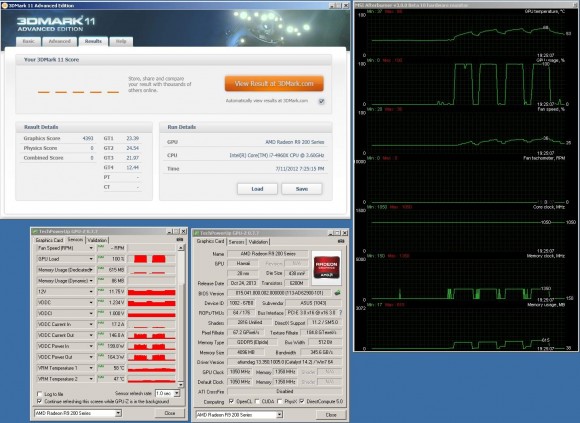580x423 pixels.
Task: Open the GPU selector in Sensors window
Action: [x=78, y=413]
